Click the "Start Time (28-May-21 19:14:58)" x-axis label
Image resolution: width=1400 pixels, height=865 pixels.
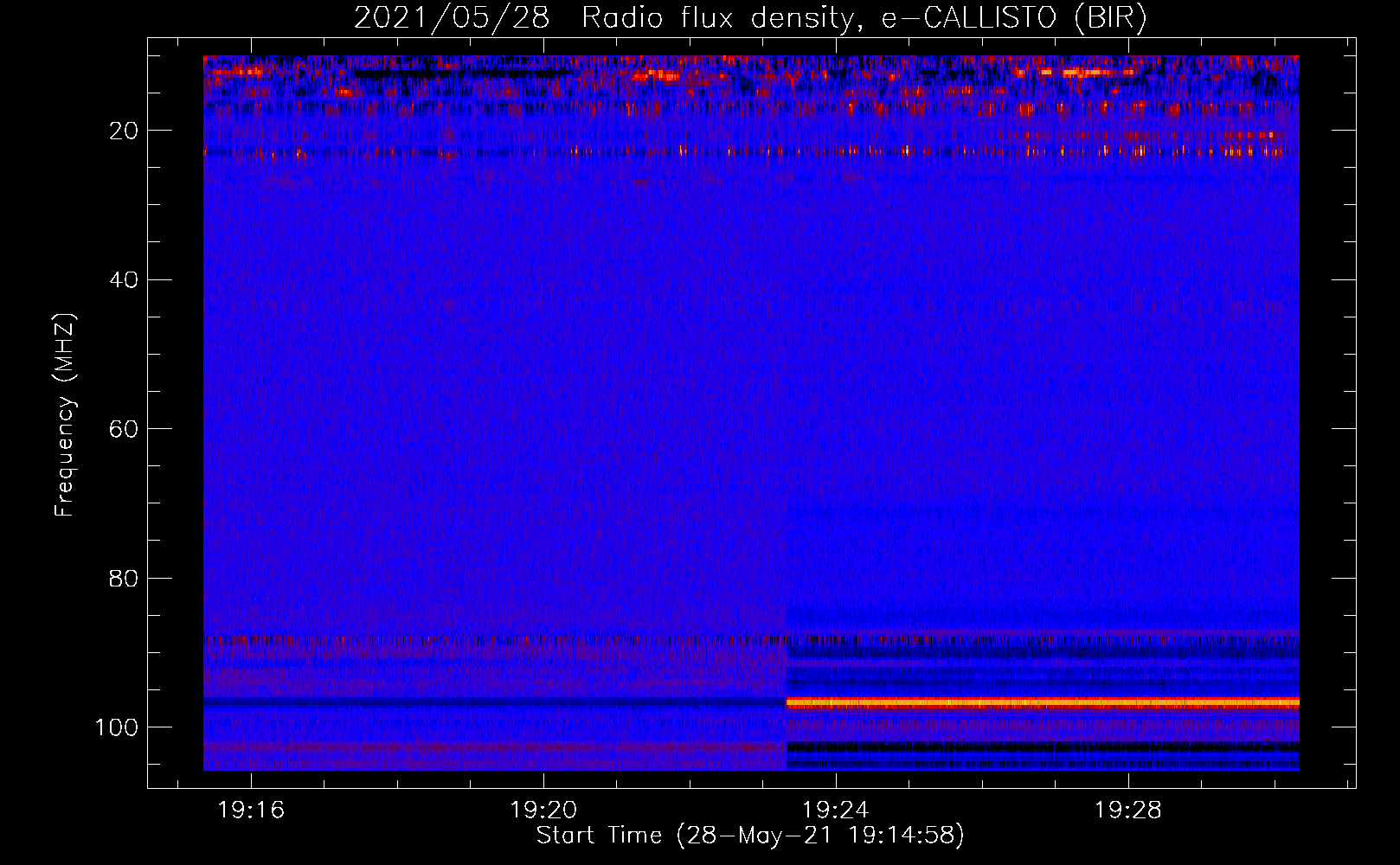click(750, 836)
